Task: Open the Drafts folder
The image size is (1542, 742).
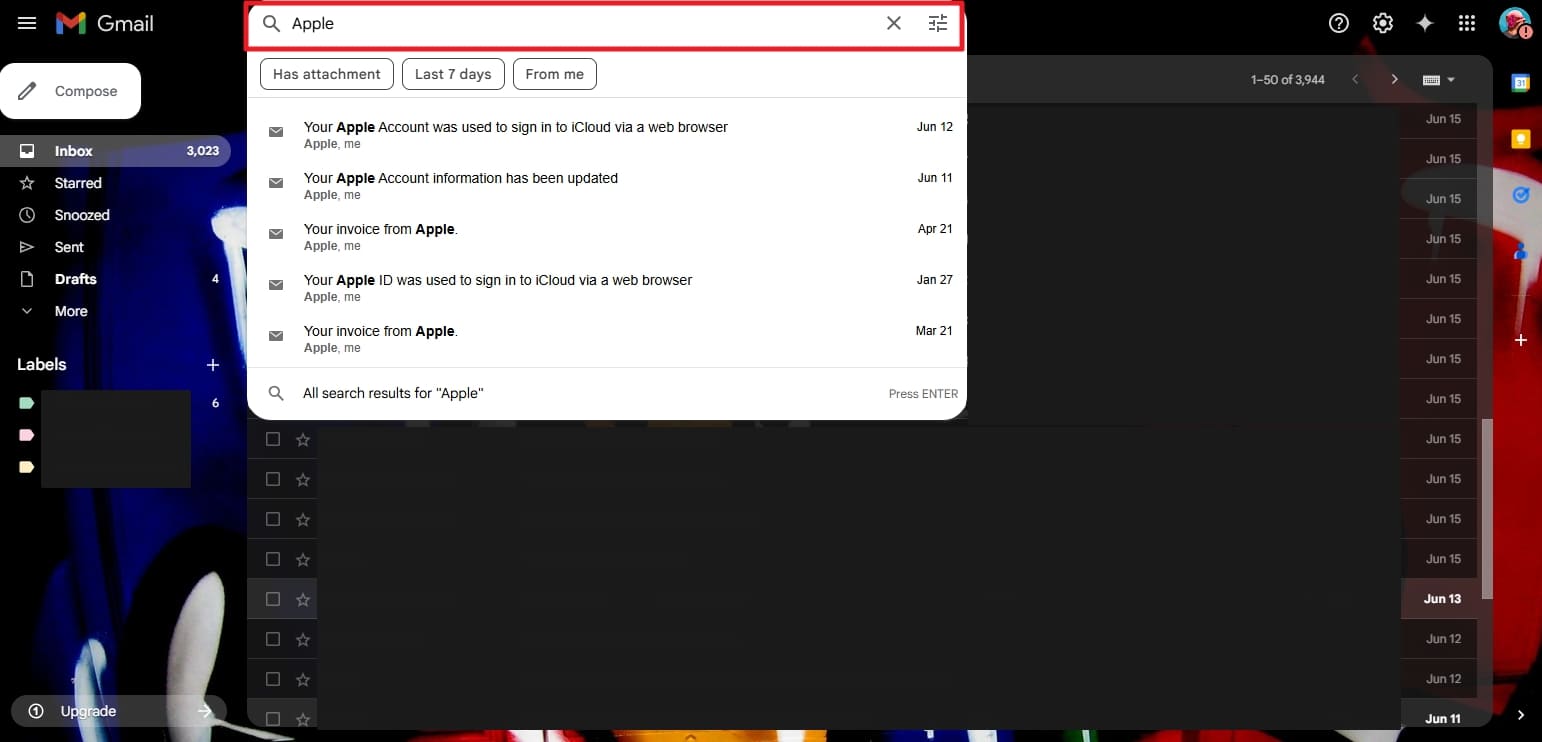Action: point(75,279)
